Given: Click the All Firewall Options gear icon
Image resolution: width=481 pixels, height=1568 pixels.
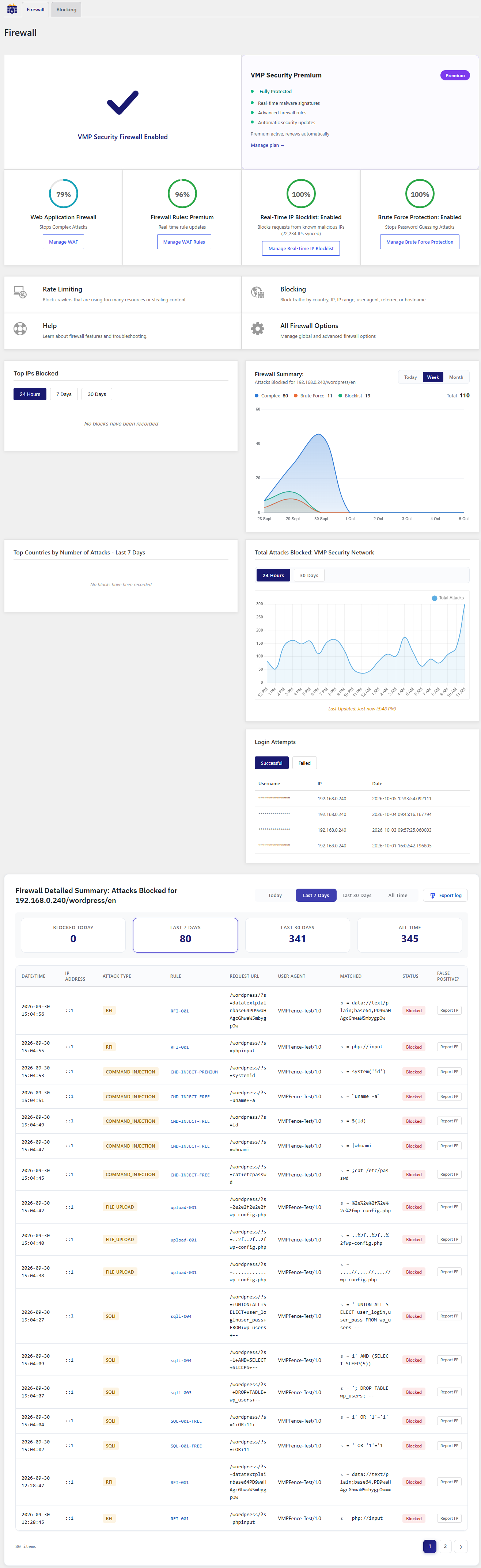Looking at the screenshot, I should (x=258, y=329).
